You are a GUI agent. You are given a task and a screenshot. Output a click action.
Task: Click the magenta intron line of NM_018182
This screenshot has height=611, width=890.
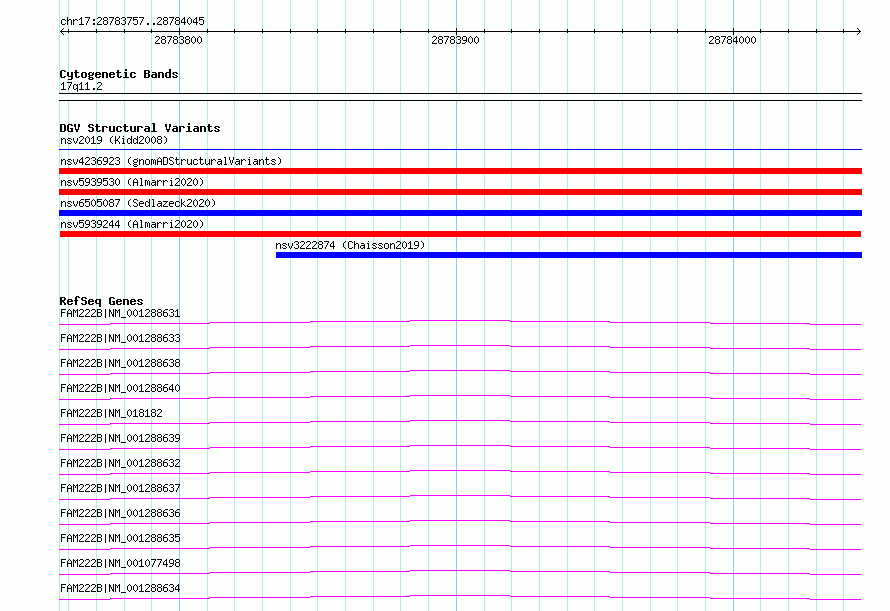coord(460,421)
